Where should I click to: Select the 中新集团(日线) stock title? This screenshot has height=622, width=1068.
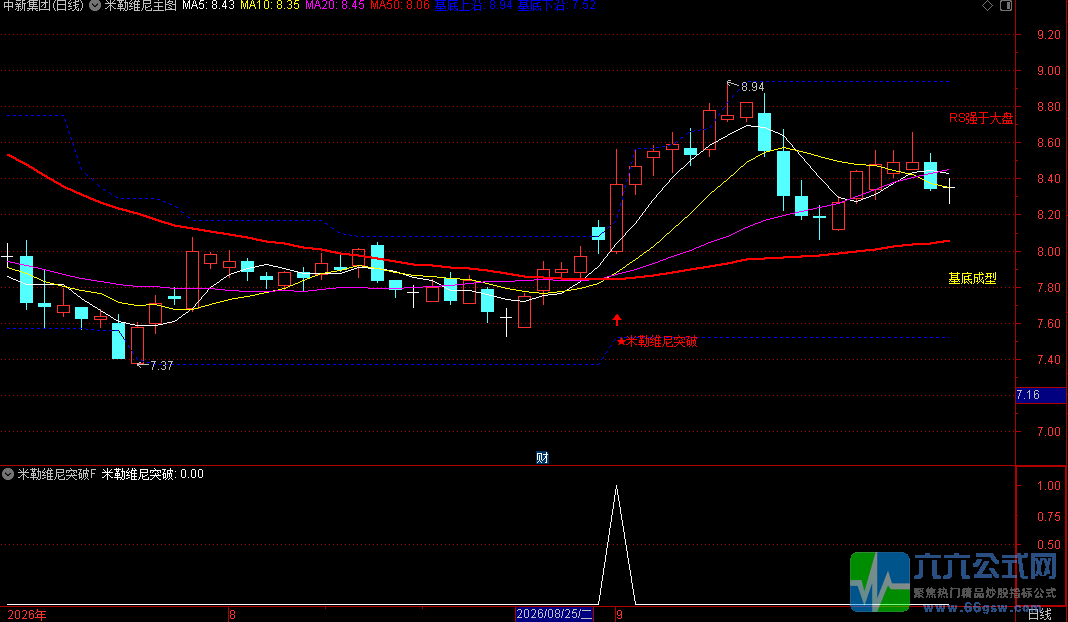tap(44, 5)
